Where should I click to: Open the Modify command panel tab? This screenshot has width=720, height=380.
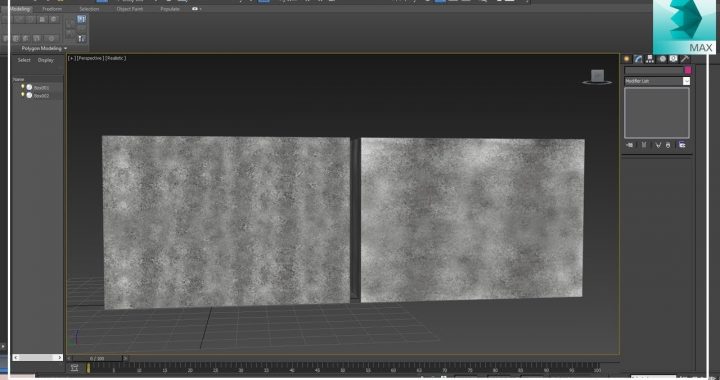(638, 59)
